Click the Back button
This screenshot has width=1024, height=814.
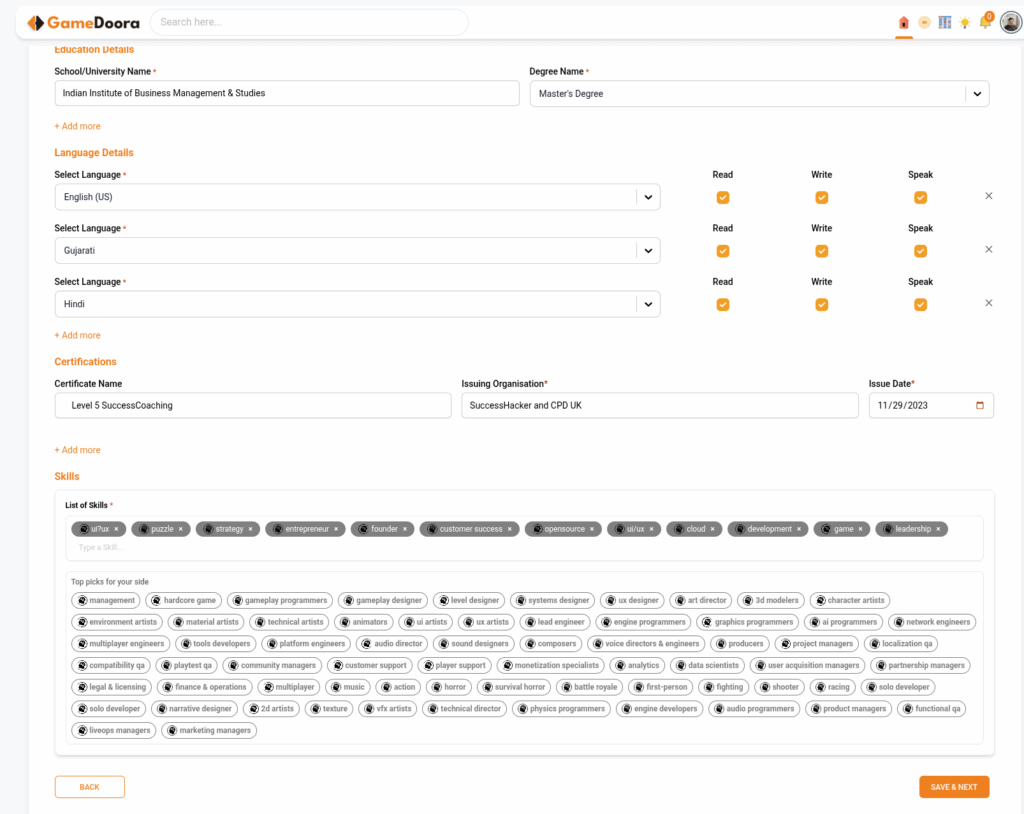pos(89,787)
